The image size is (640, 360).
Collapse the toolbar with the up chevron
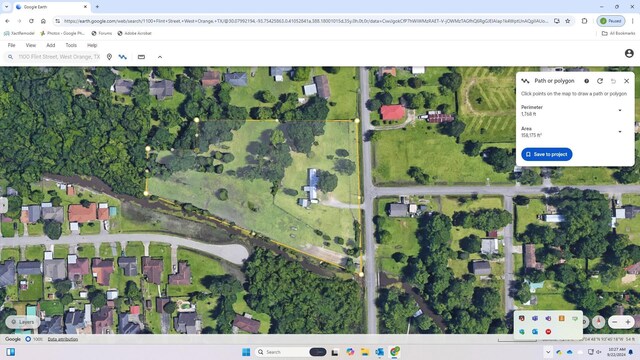pos(160,57)
